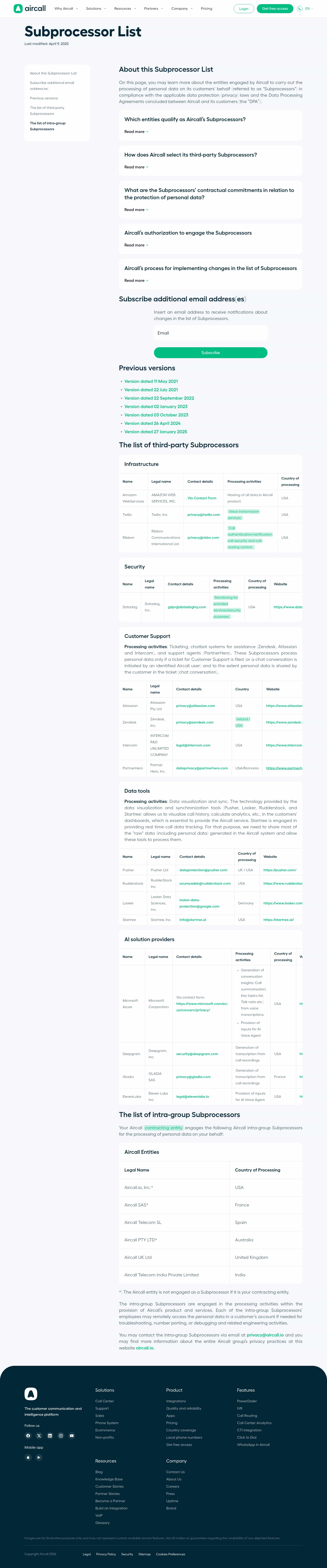
Task: Click the Aircall logo in the header
Action: [30, 9]
